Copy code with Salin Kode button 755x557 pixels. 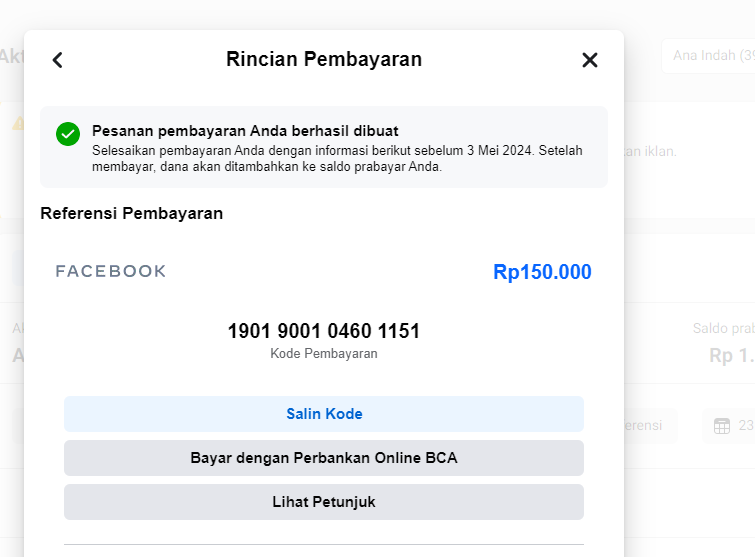[x=324, y=414]
